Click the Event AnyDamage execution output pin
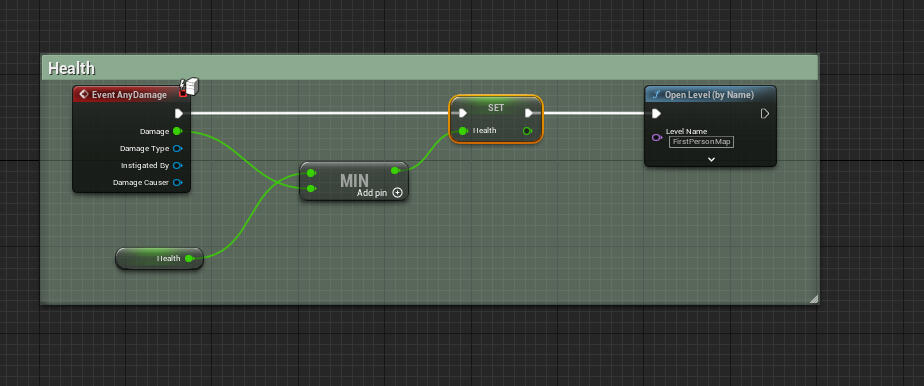 pyautogui.click(x=179, y=113)
